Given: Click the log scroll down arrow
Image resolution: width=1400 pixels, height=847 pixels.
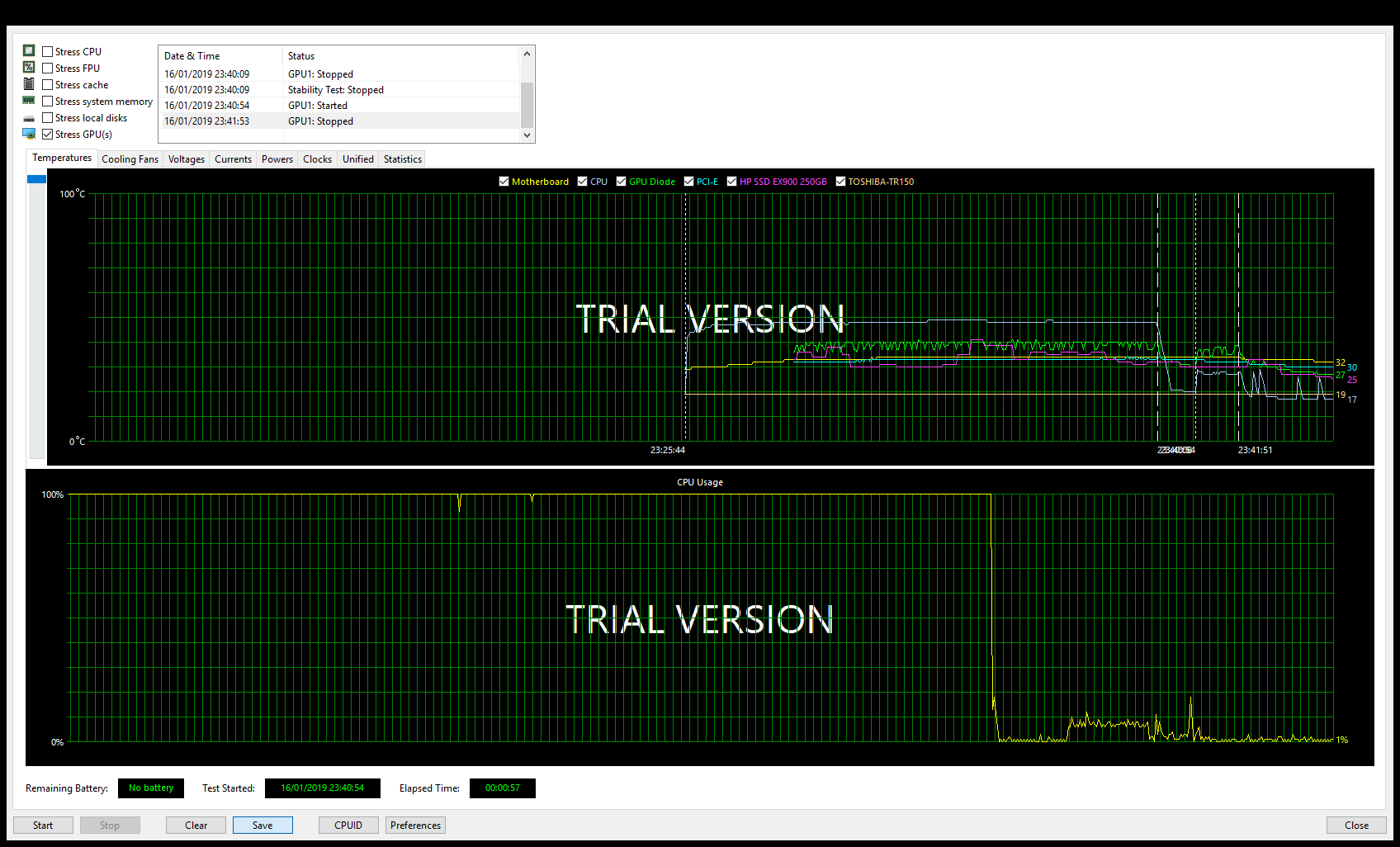Looking at the screenshot, I should [x=527, y=135].
